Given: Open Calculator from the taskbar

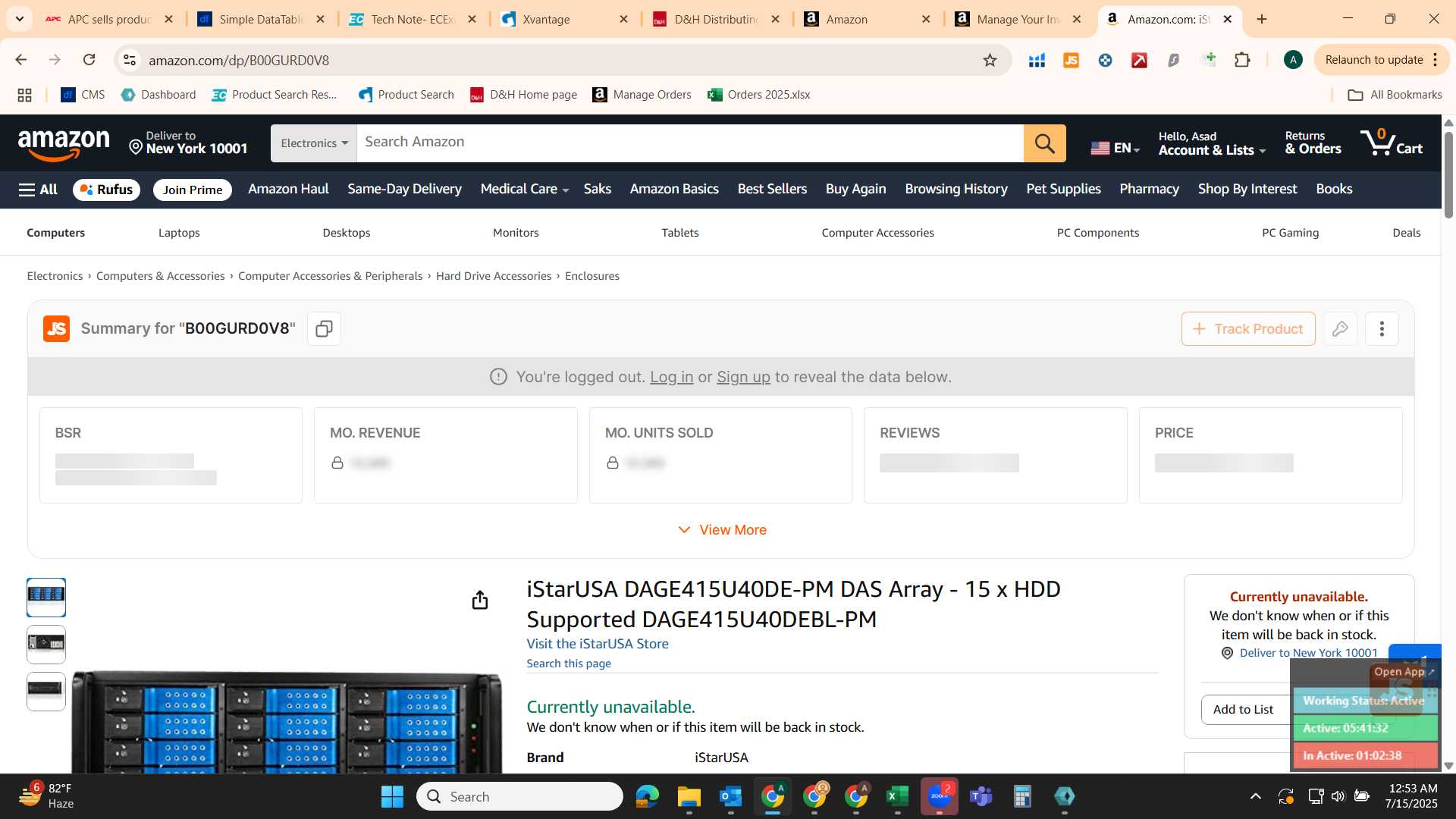Looking at the screenshot, I should click(1022, 796).
